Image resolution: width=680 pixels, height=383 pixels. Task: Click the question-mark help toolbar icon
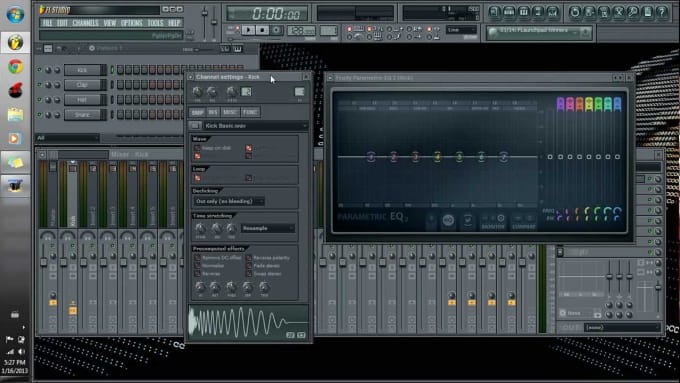click(662, 12)
